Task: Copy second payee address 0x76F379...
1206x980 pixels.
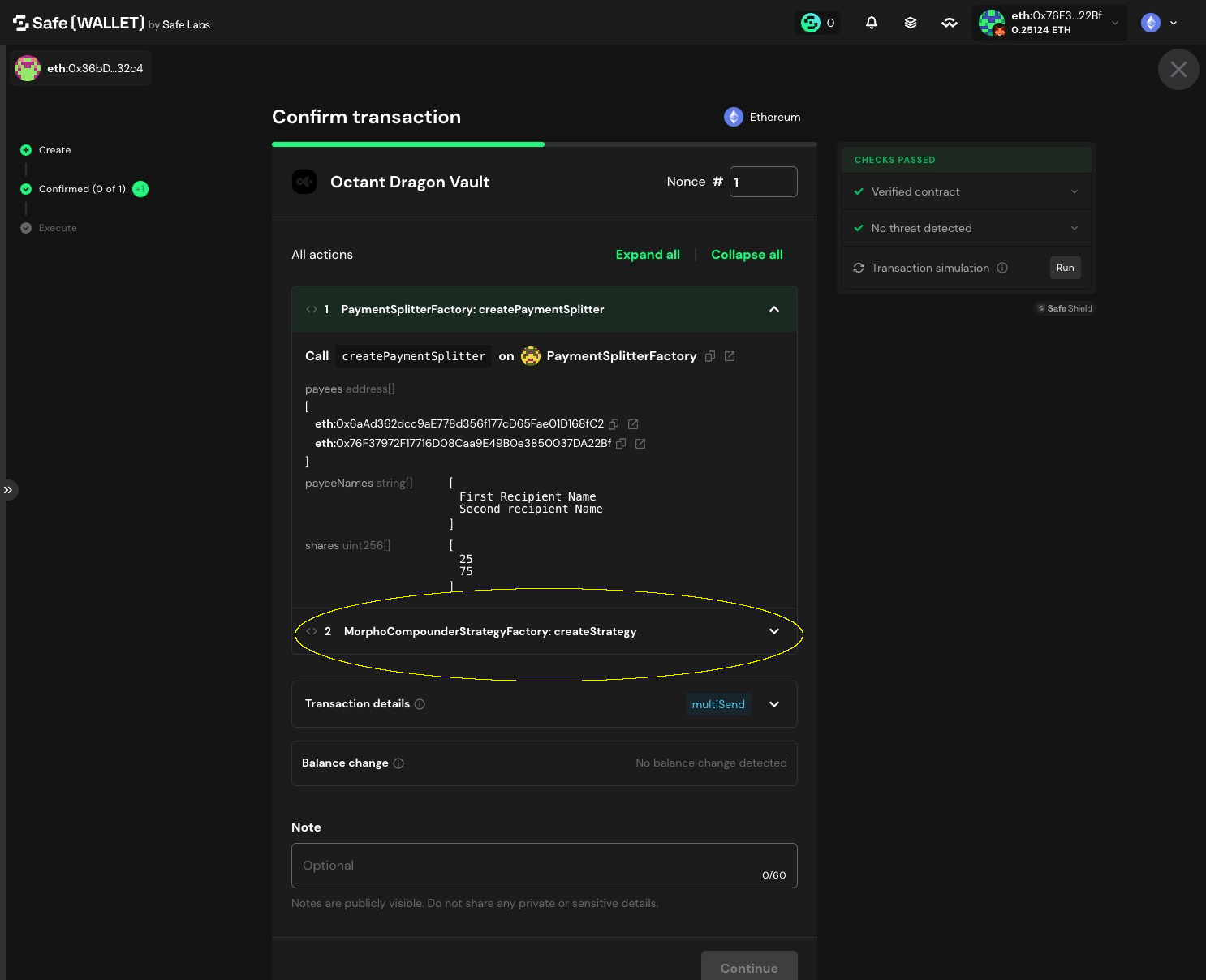Action: point(621,444)
